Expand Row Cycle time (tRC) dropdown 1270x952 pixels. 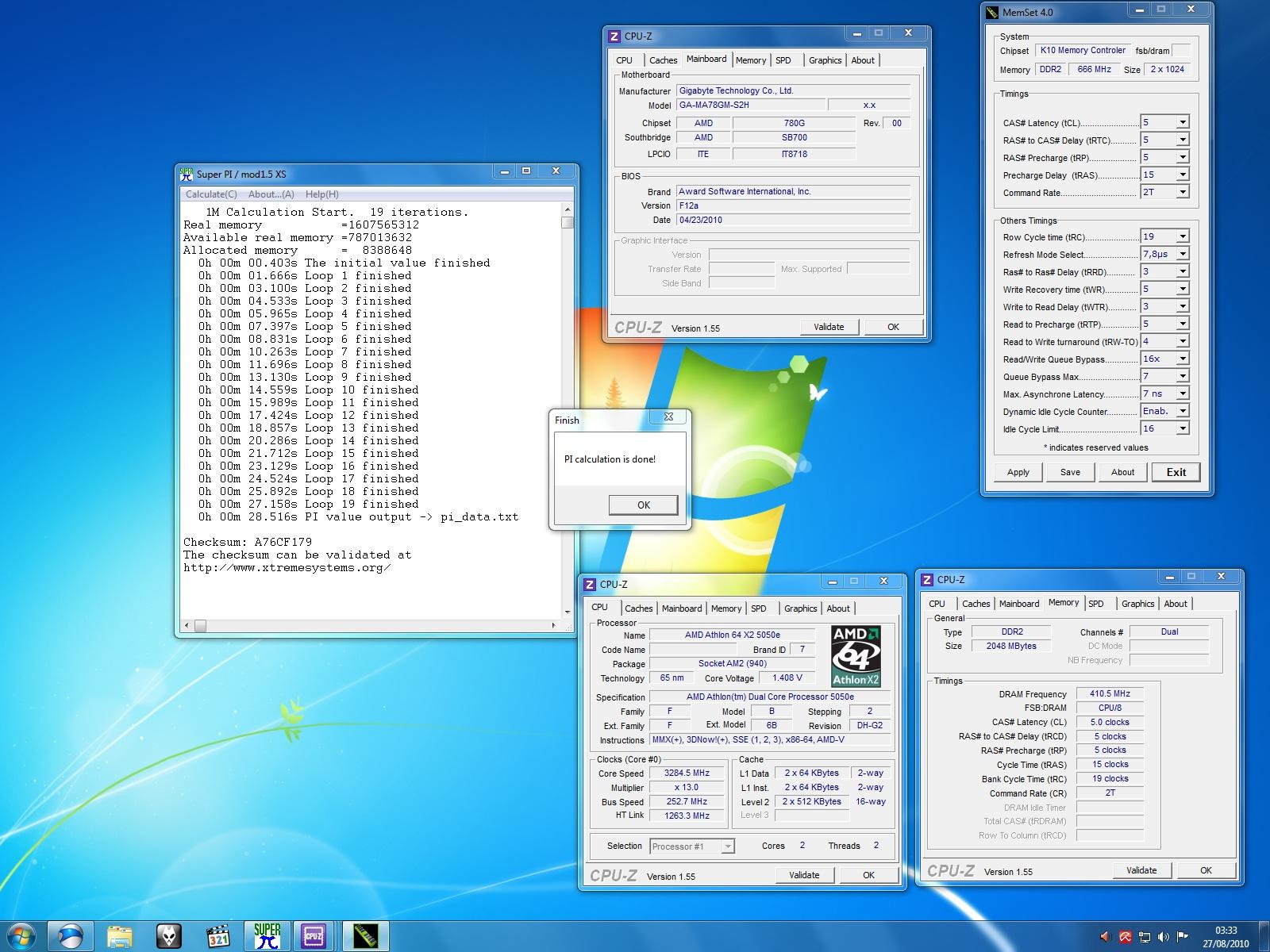tap(1183, 236)
